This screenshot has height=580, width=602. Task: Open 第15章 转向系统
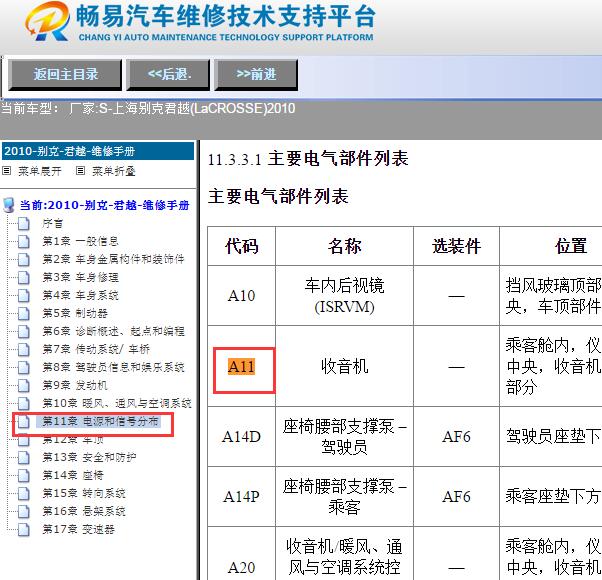pyautogui.click(x=84, y=494)
